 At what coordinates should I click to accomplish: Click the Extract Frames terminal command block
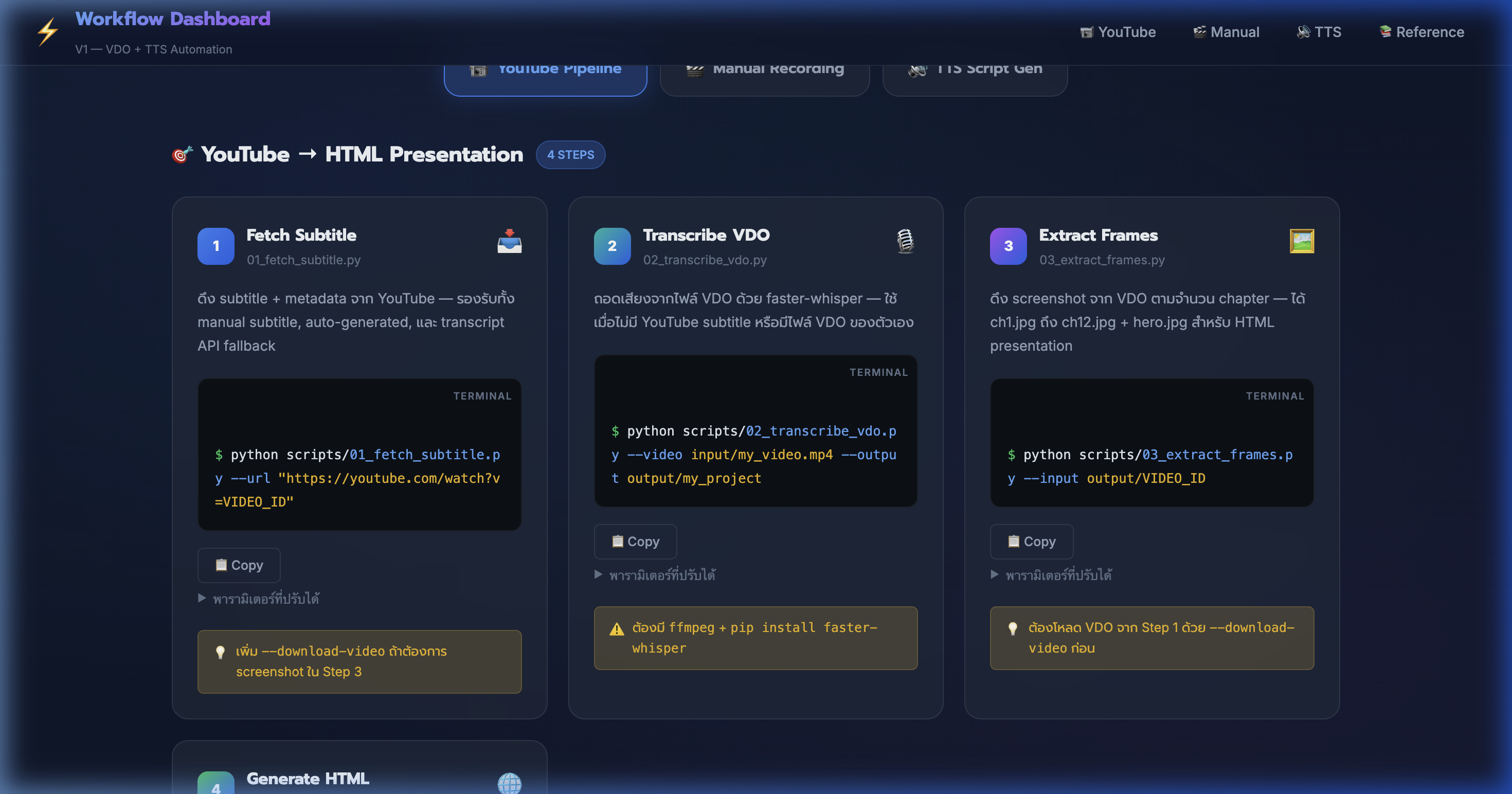1151,443
